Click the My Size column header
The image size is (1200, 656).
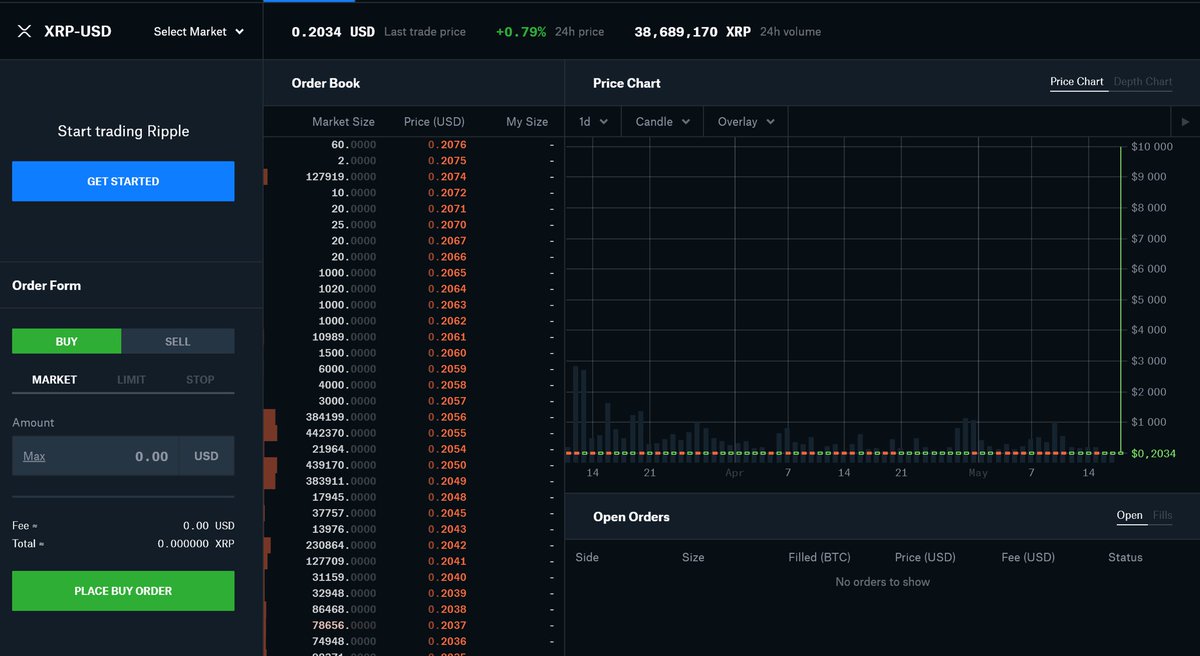[x=527, y=122]
